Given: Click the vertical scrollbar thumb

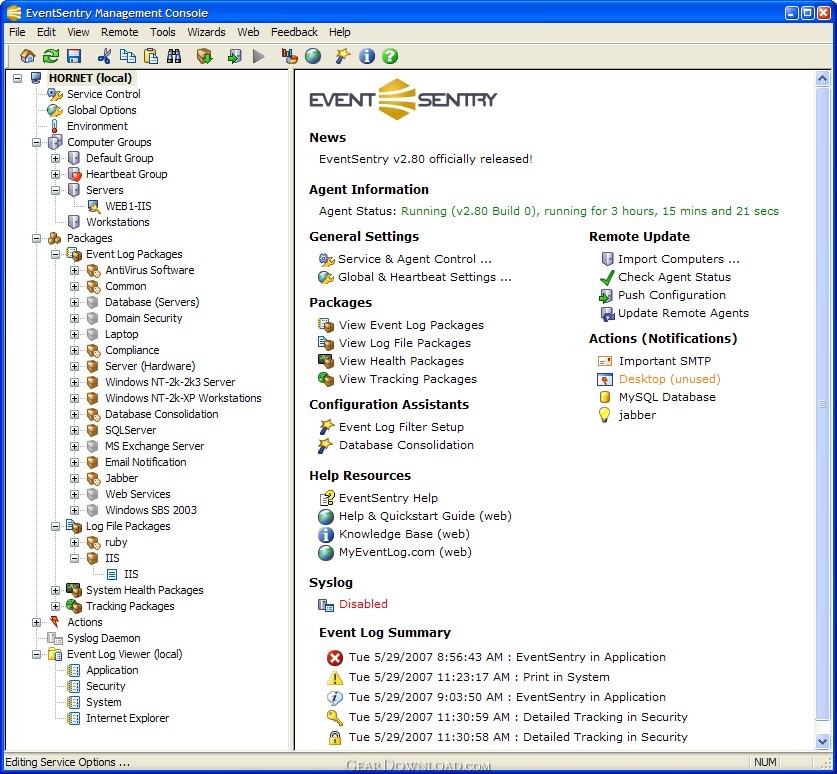Looking at the screenshot, I should coord(823,404).
